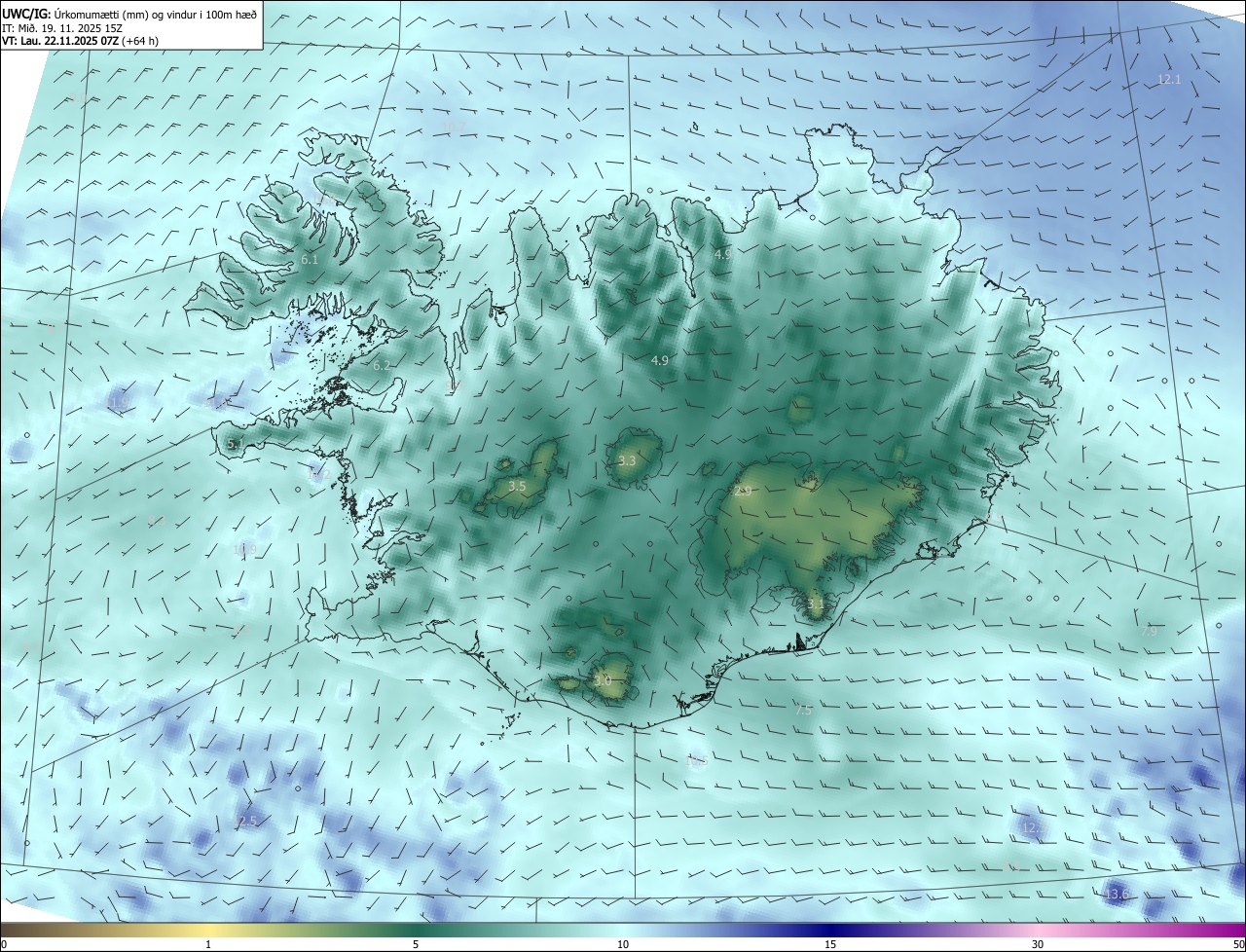Click the 7.9 value in the east
The image size is (1246, 952).
click(x=1150, y=631)
